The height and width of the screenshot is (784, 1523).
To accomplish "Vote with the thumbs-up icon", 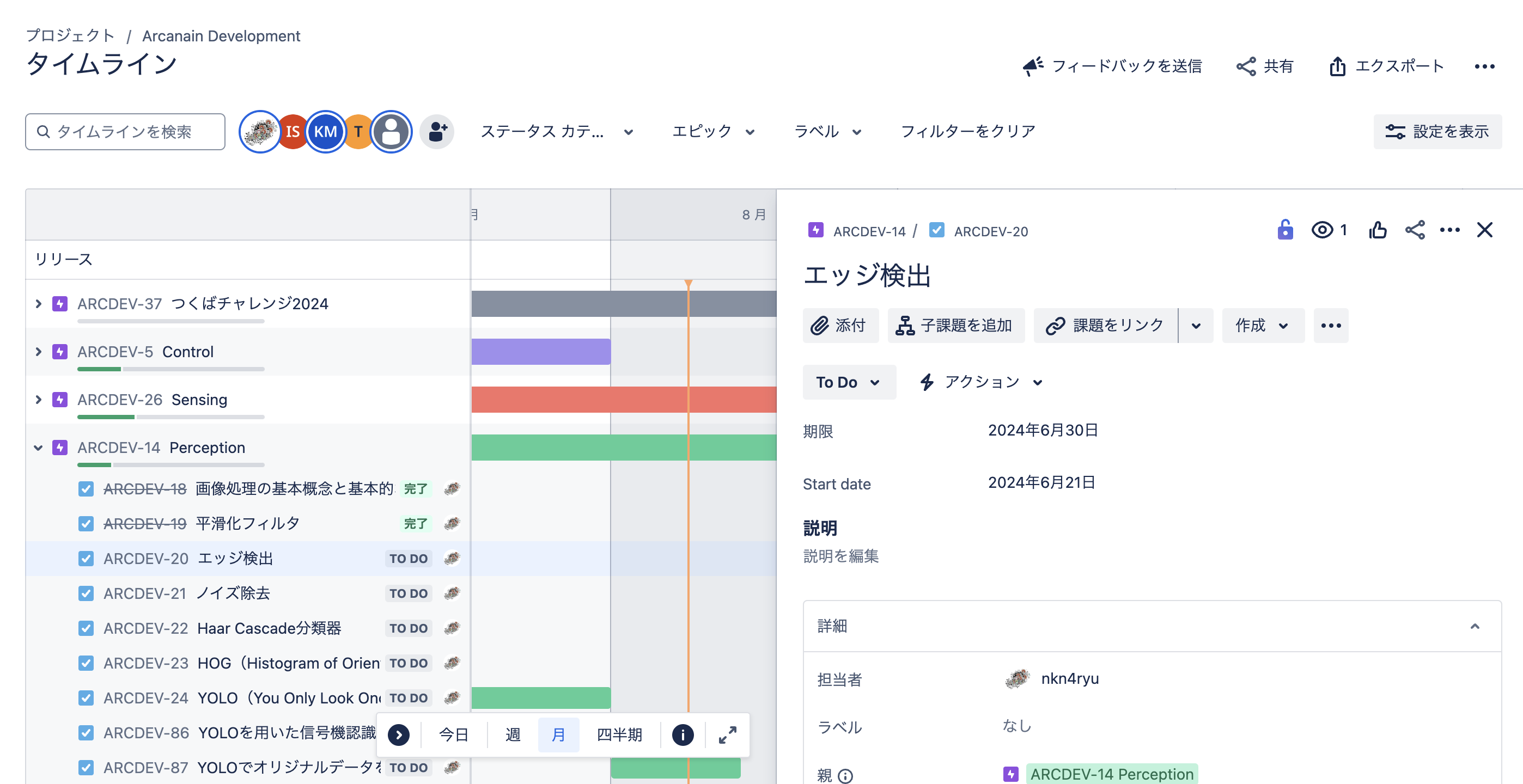I will click(x=1378, y=230).
